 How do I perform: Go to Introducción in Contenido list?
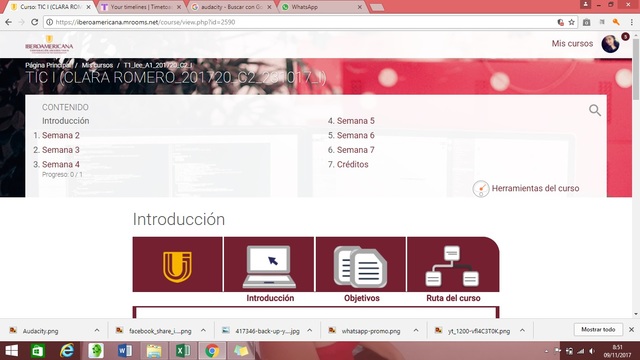coord(65,121)
